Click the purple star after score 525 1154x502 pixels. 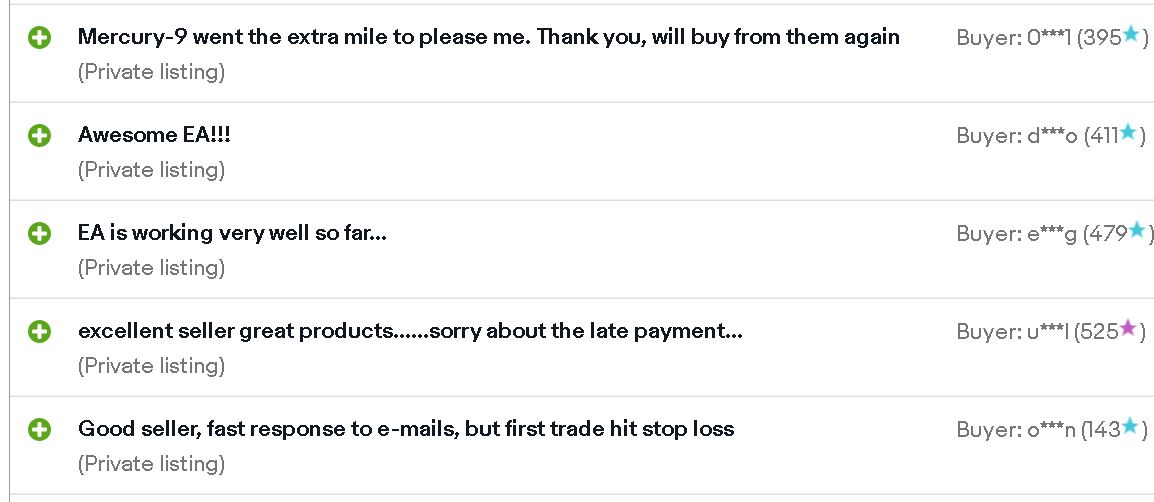[1128, 328]
